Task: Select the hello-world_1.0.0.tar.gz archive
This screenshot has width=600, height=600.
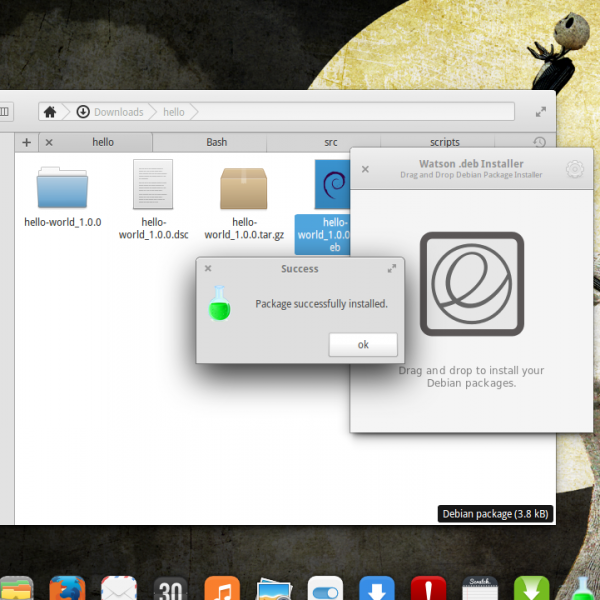Action: [x=243, y=188]
